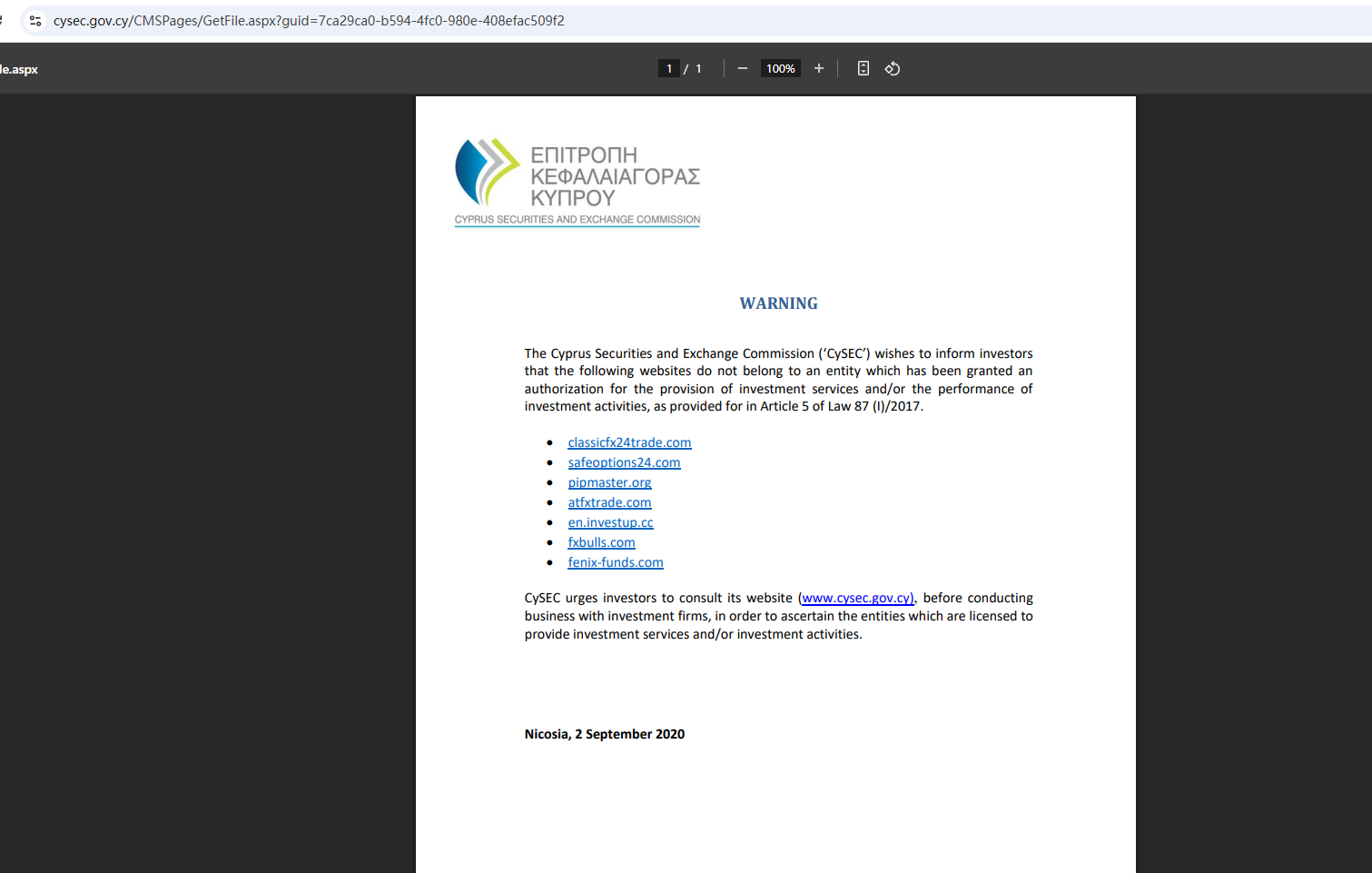The width and height of the screenshot is (1372, 873).
Task: Zoom out using the minus button
Action: tap(743, 69)
